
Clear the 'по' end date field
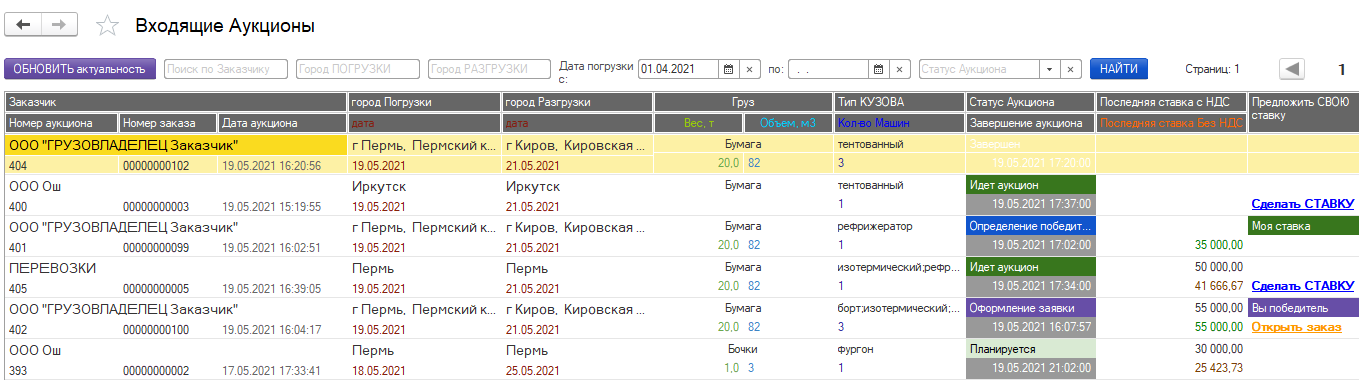tap(899, 69)
